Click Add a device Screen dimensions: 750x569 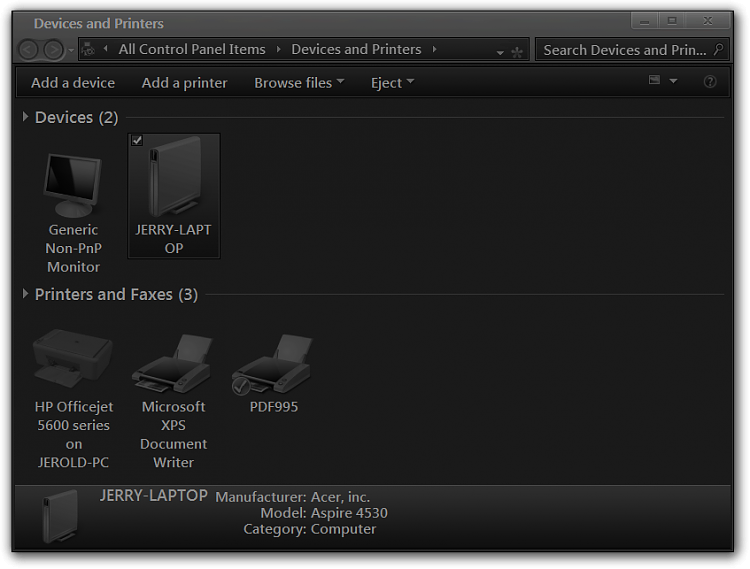[73, 83]
